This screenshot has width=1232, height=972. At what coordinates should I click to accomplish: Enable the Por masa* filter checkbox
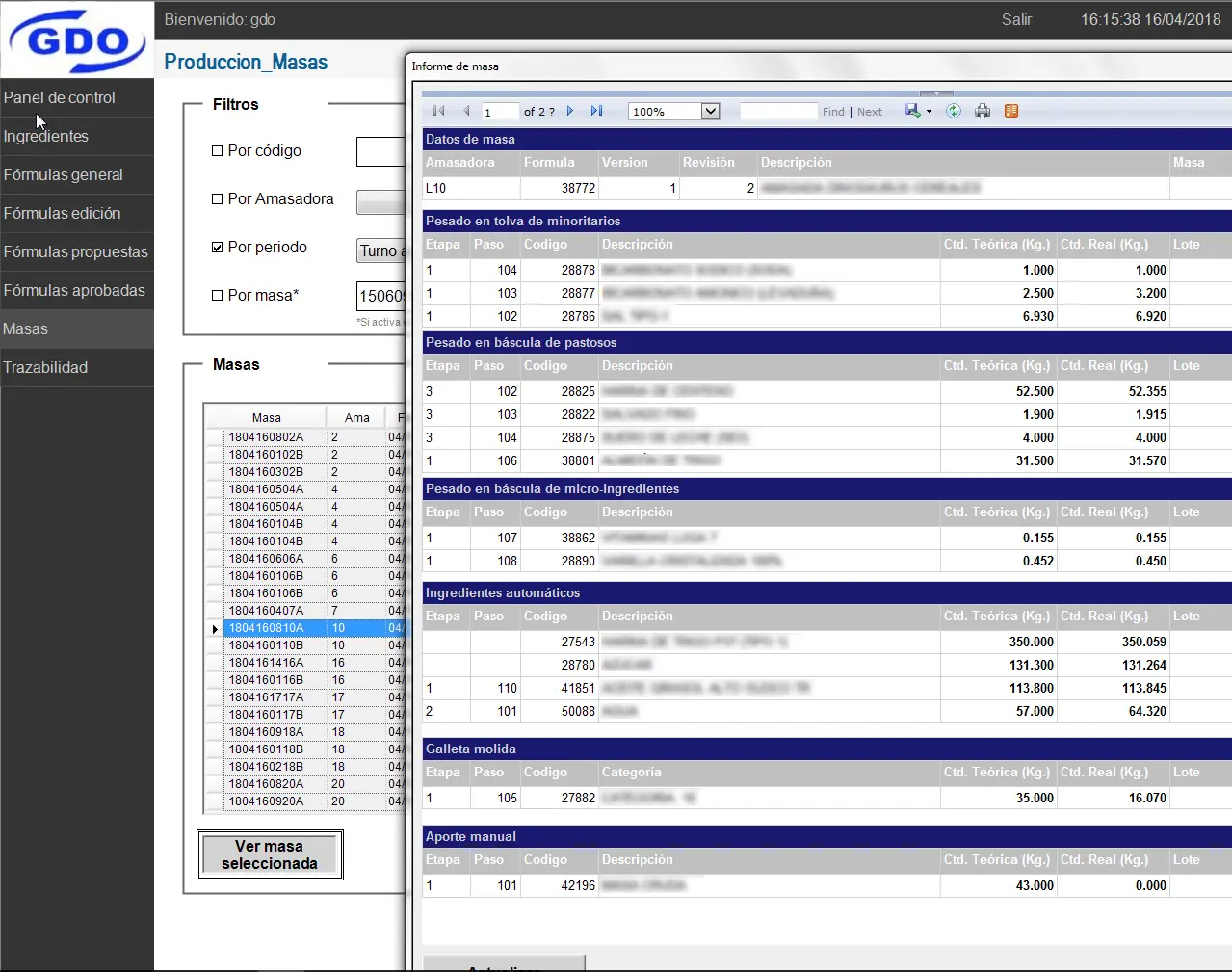(218, 296)
